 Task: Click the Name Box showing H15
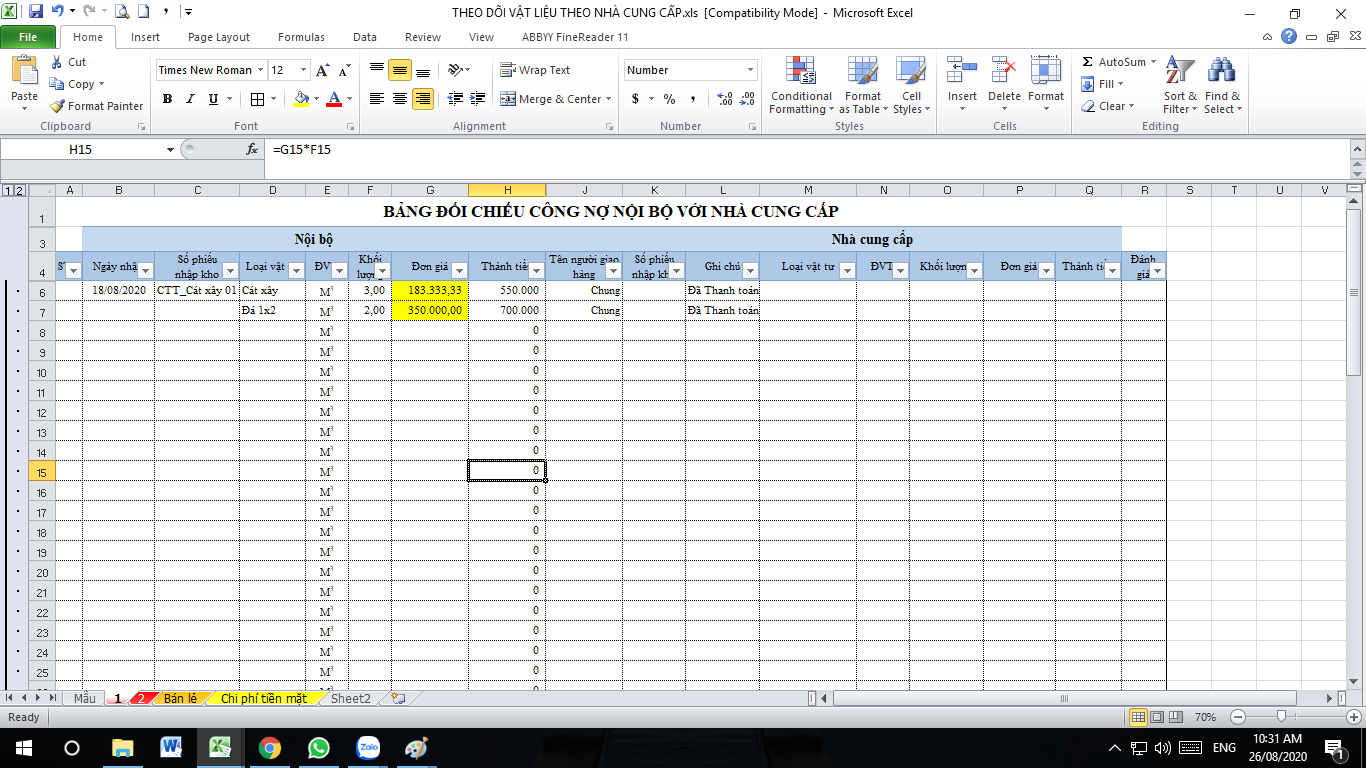tap(88, 149)
